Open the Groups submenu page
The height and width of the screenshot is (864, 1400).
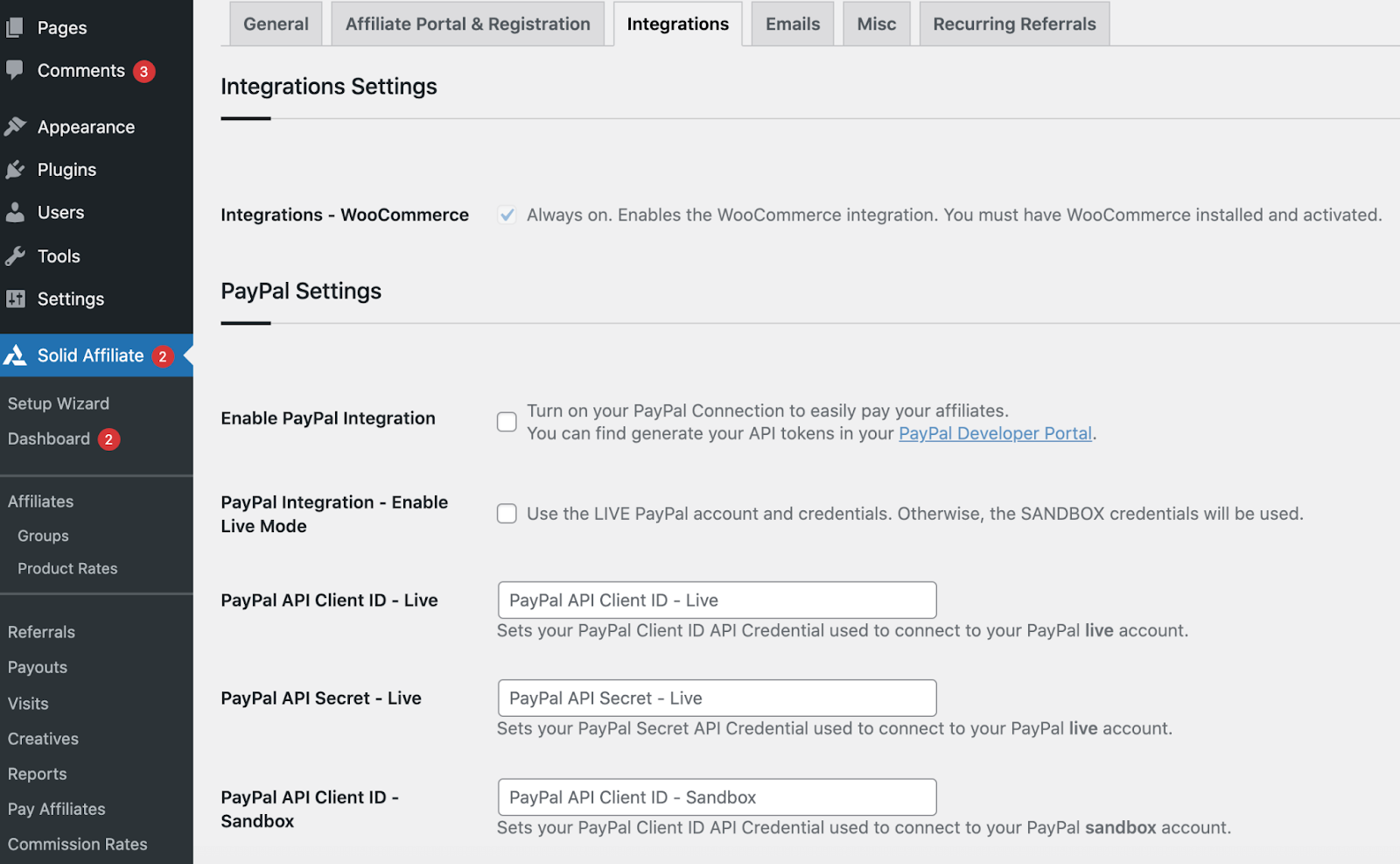(43, 536)
